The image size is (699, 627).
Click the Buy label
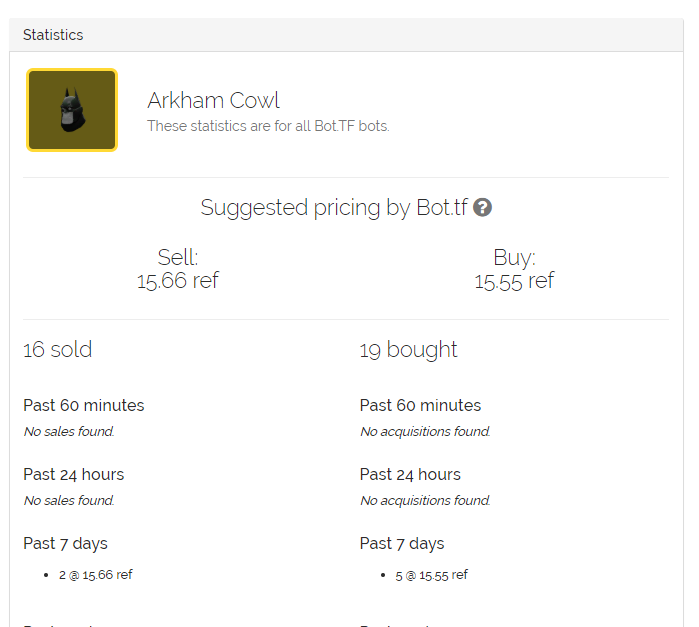514,257
